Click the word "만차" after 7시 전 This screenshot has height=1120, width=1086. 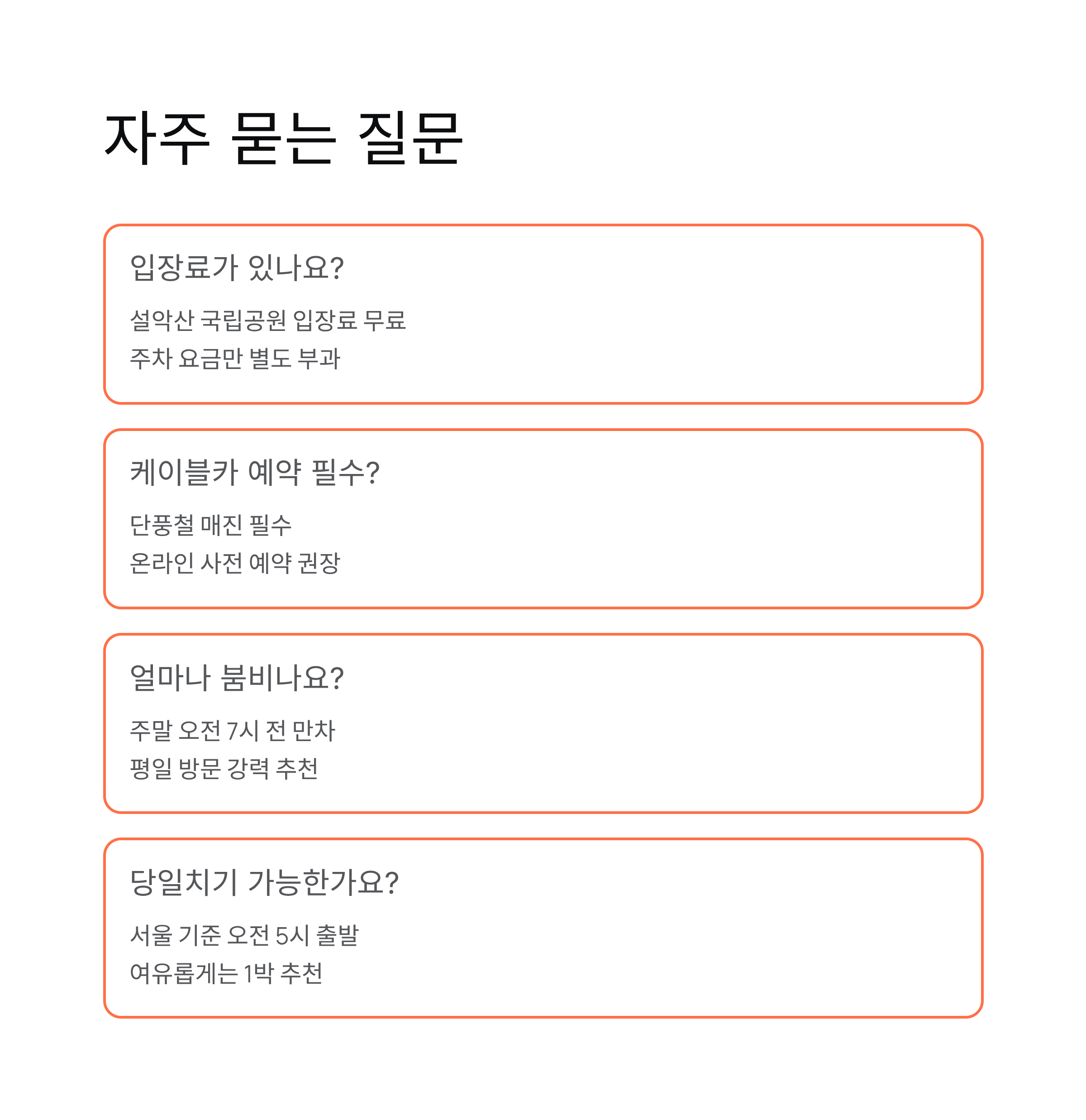coord(314,731)
